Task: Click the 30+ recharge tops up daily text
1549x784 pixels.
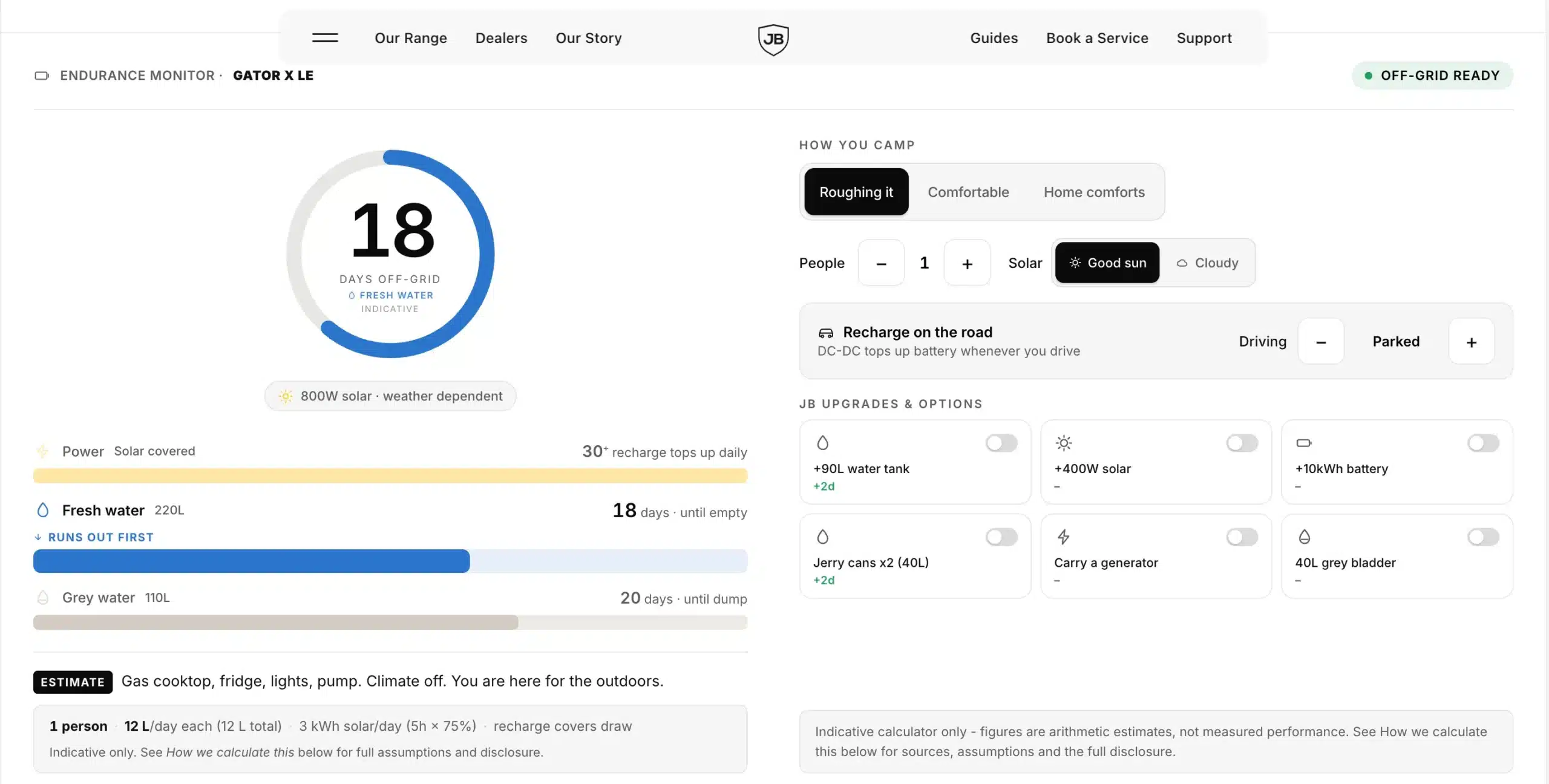Action: click(664, 451)
